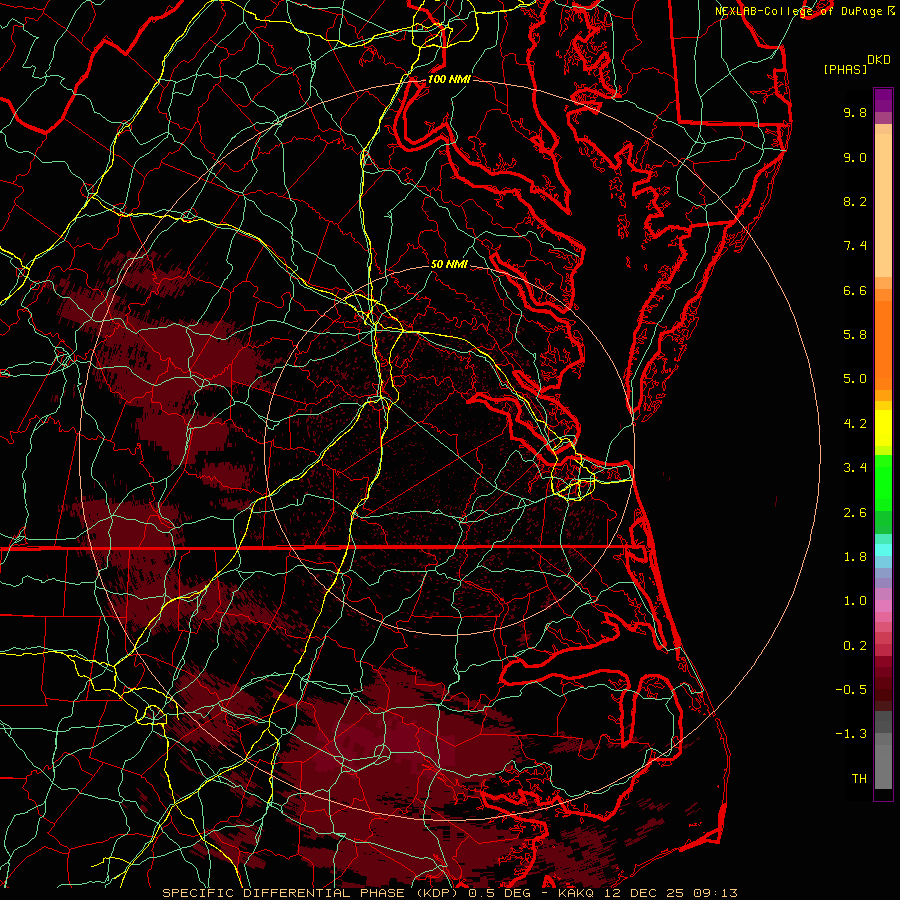
Task: Click the [PHAS] units label
Action: (x=845, y=70)
